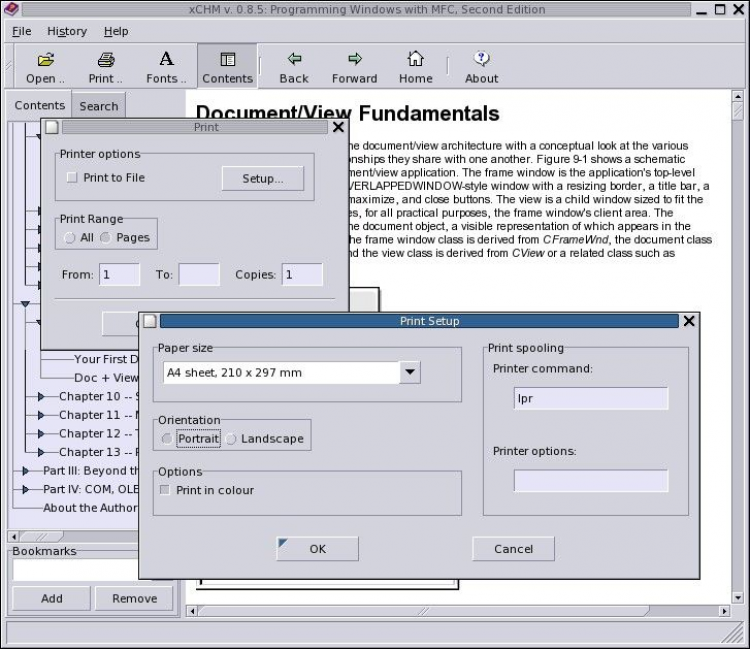Click the document vertical scrollbar up arrow
This screenshot has height=649, width=750.
[738, 96]
